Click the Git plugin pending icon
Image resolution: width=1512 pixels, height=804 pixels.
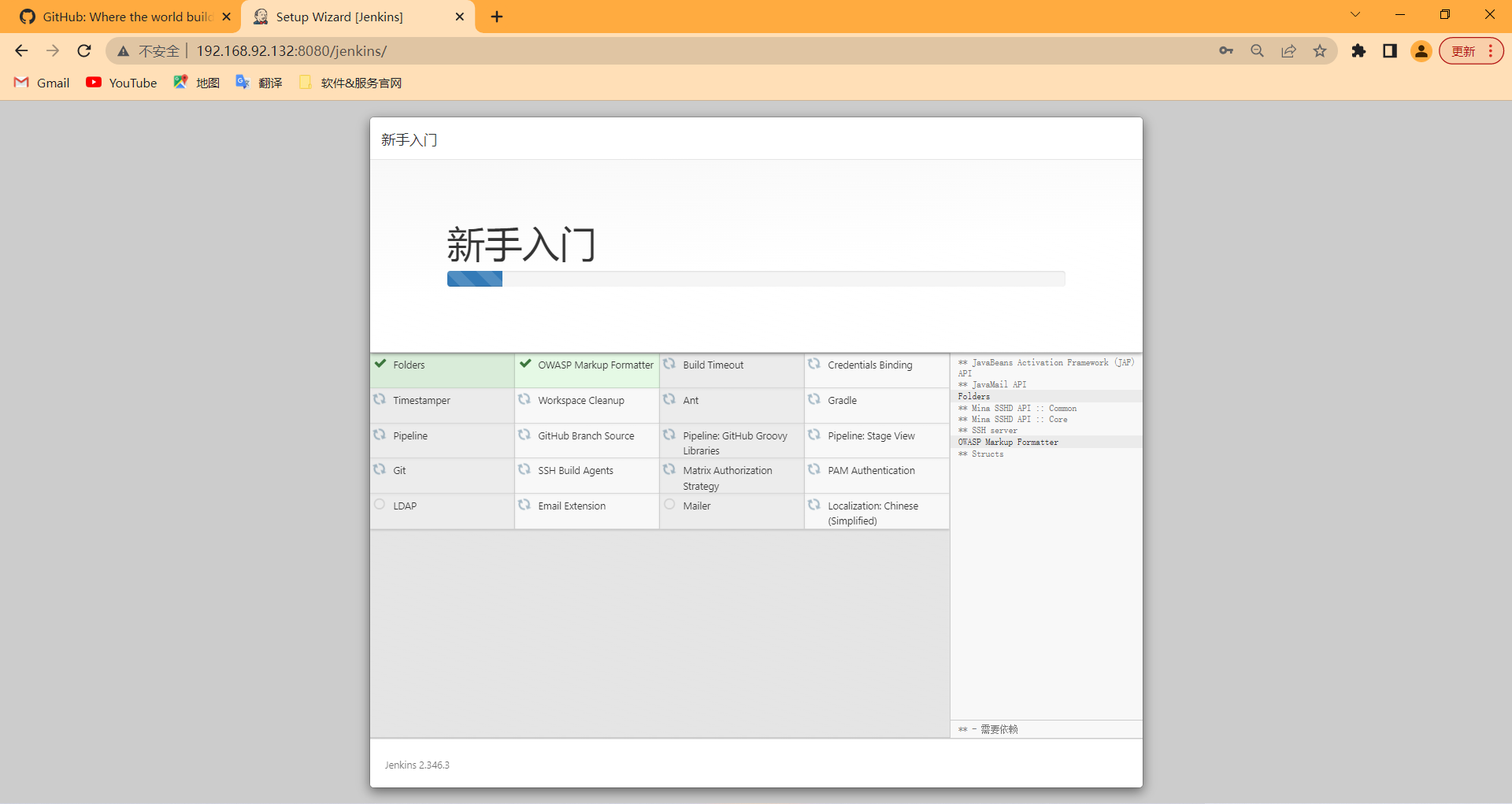point(380,469)
